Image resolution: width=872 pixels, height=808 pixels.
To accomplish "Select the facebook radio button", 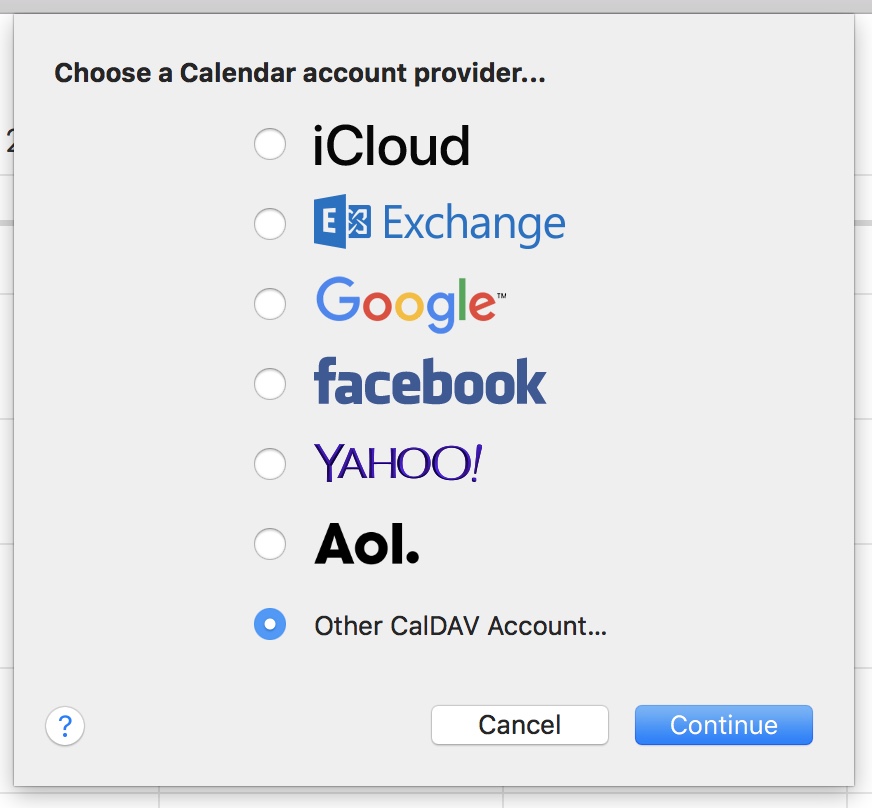I will 269,383.
